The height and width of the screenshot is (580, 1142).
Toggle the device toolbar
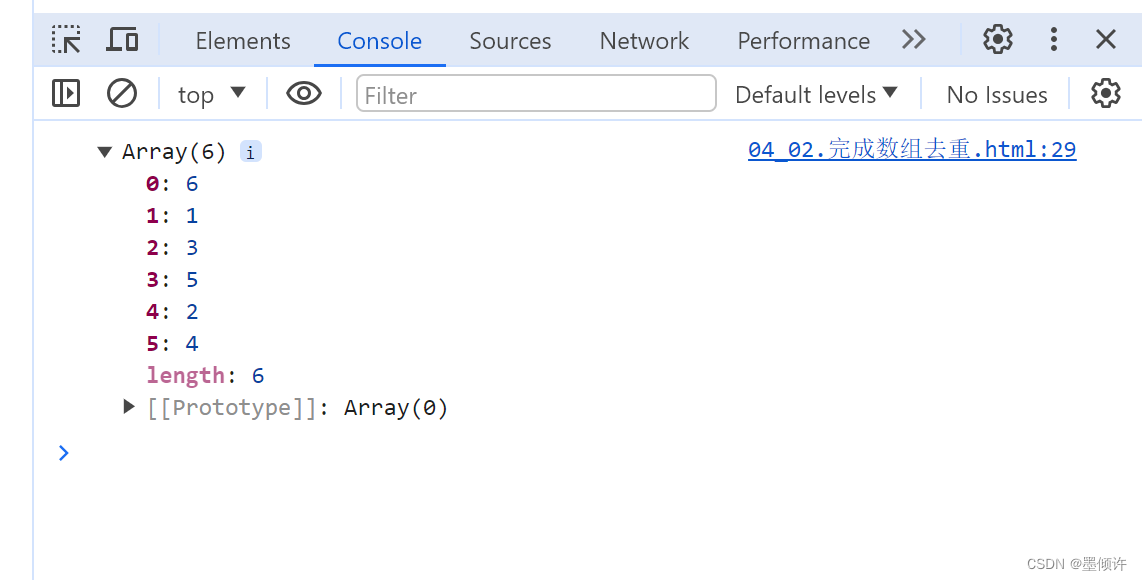[122, 40]
